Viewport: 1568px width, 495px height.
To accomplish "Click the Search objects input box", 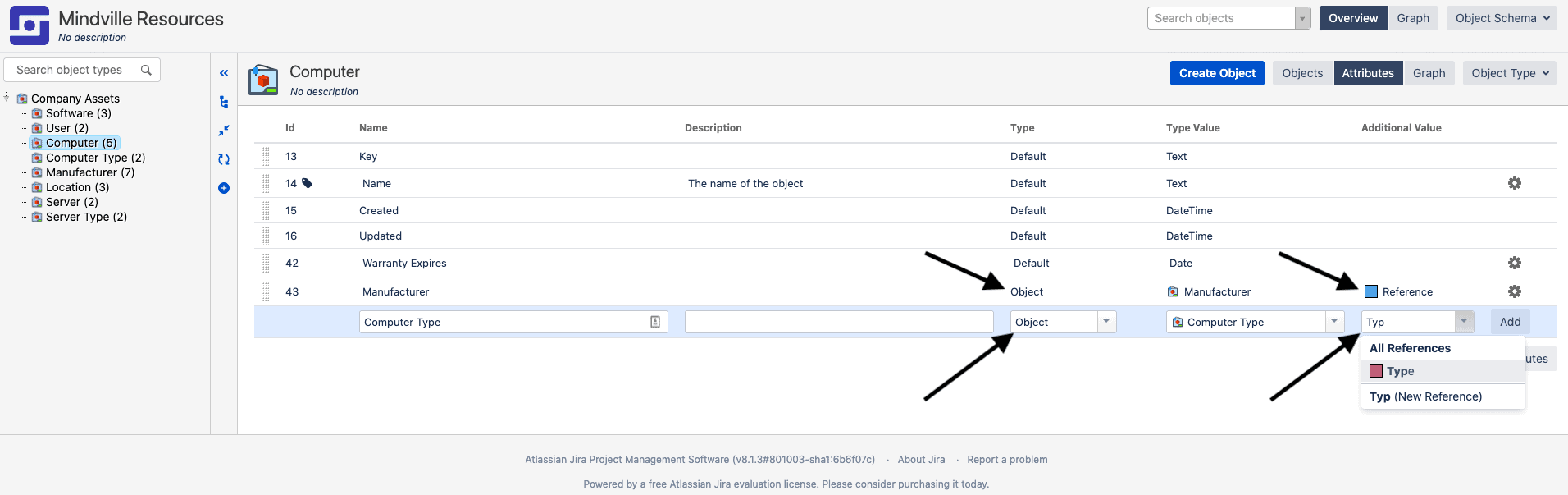I will [1222, 18].
